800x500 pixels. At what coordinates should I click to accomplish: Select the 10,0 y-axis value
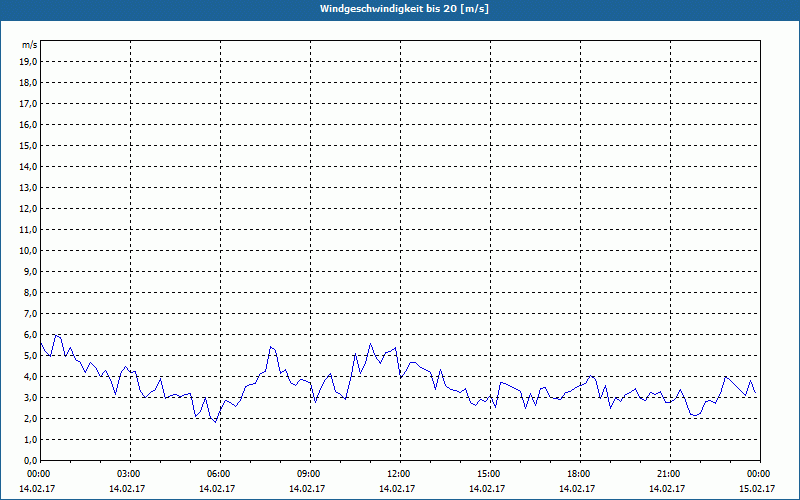click(x=28, y=251)
